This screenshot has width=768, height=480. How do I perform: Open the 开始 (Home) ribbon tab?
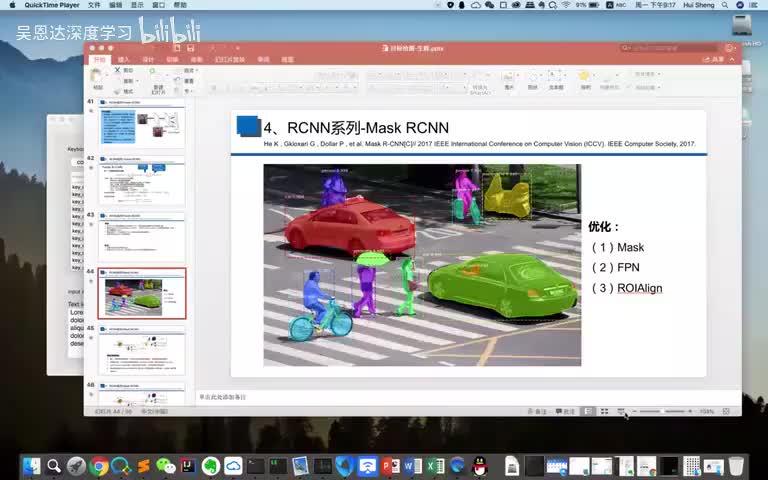click(x=99, y=59)
